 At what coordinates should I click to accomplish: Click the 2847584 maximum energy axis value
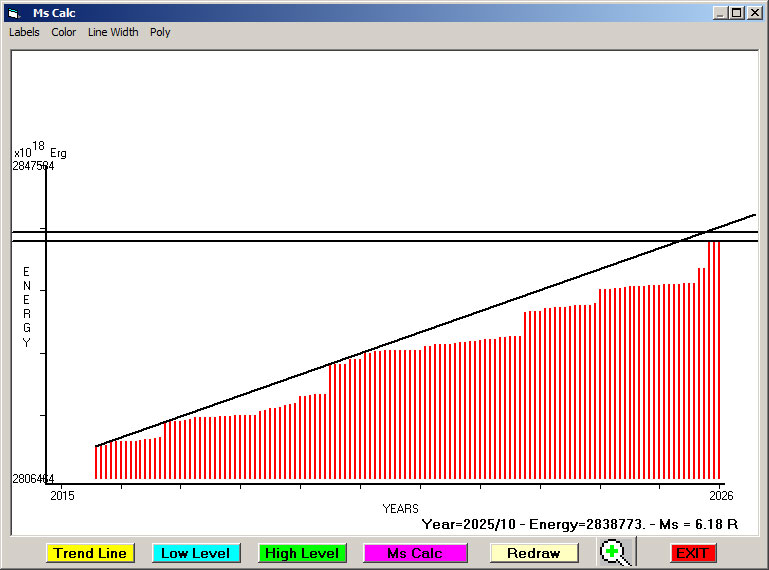tap(33, 166)
